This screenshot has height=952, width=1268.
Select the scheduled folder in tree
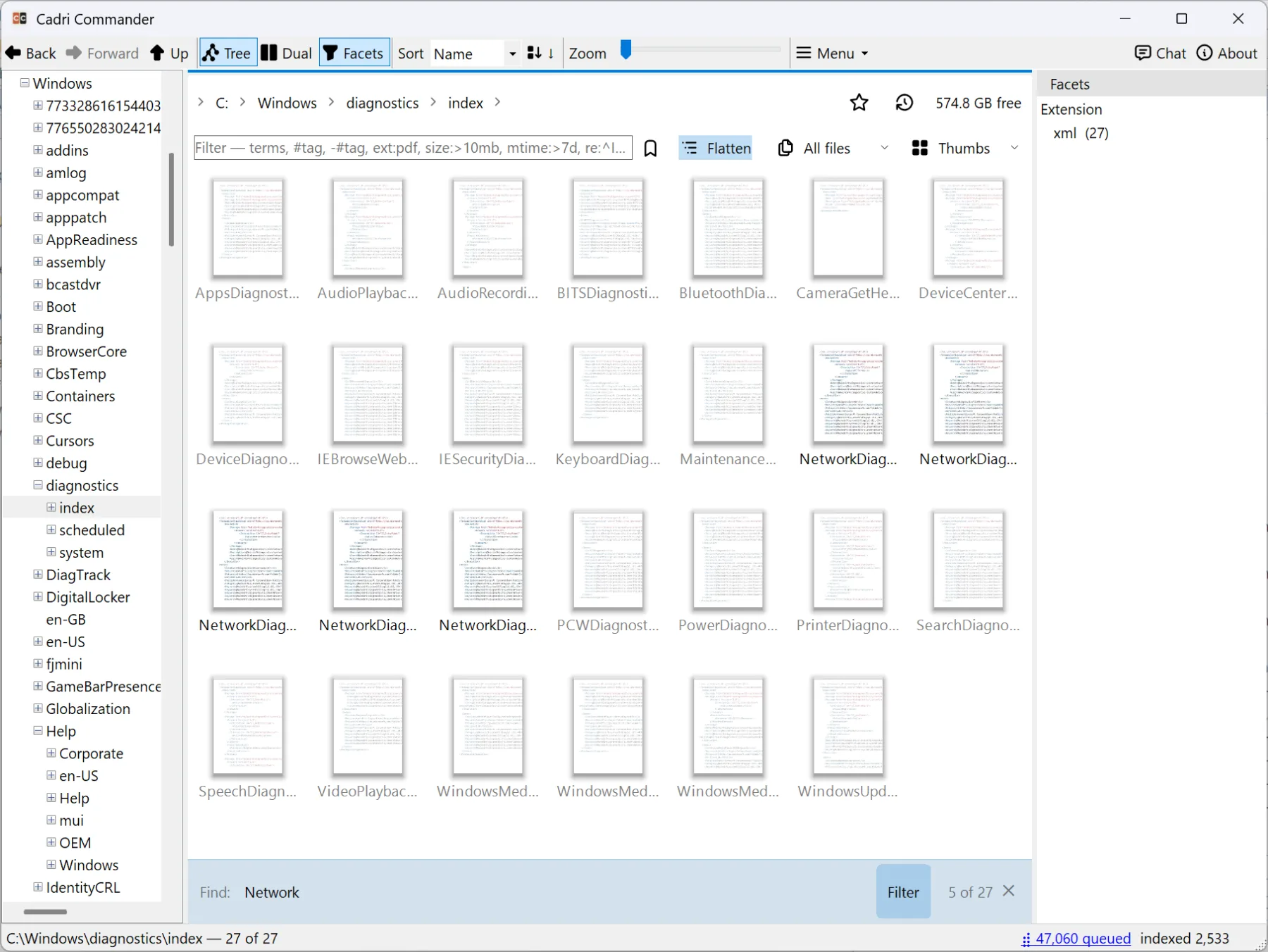click(92, 530)
